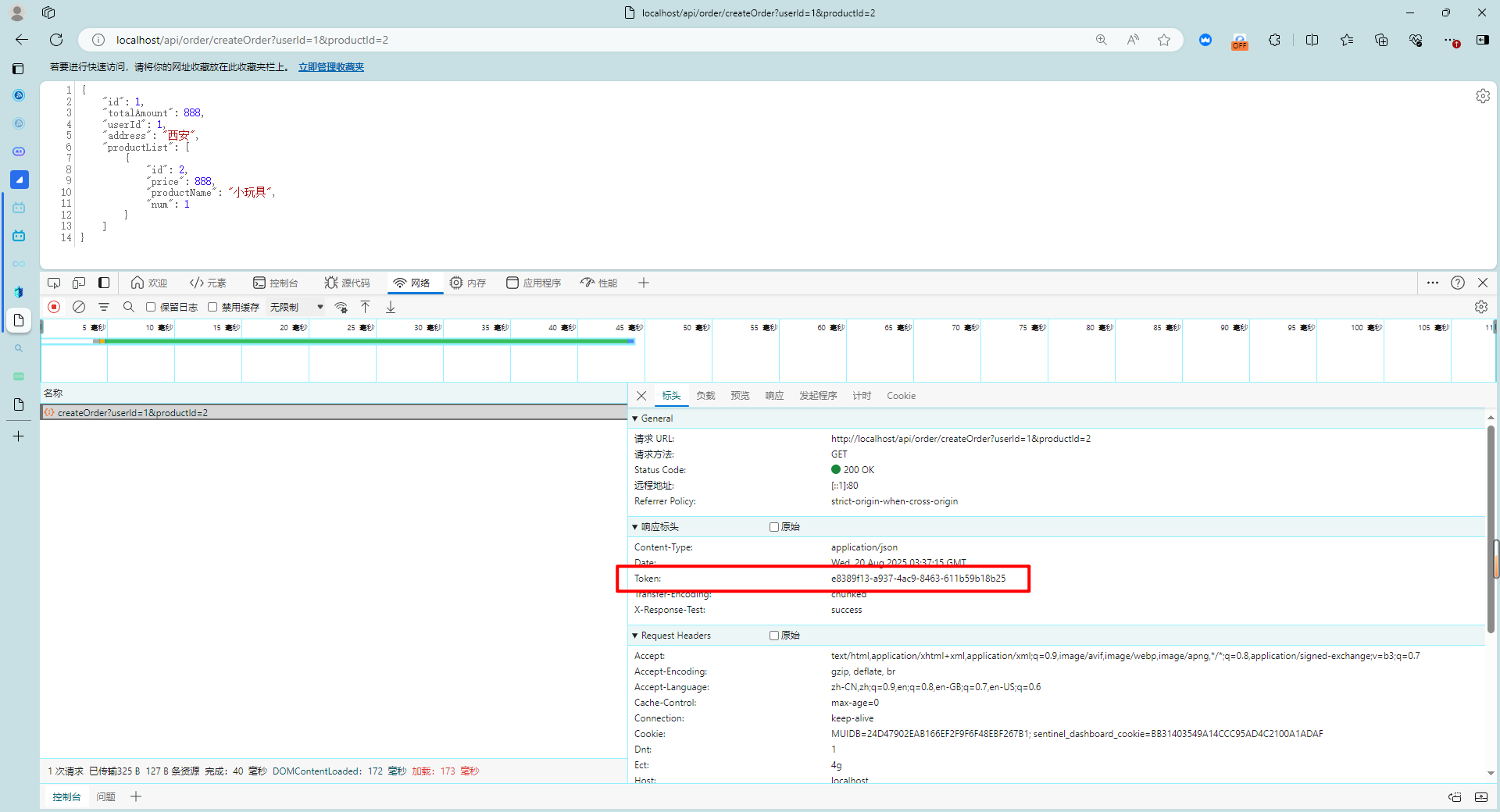Open network conditions icon

[341, 307]
